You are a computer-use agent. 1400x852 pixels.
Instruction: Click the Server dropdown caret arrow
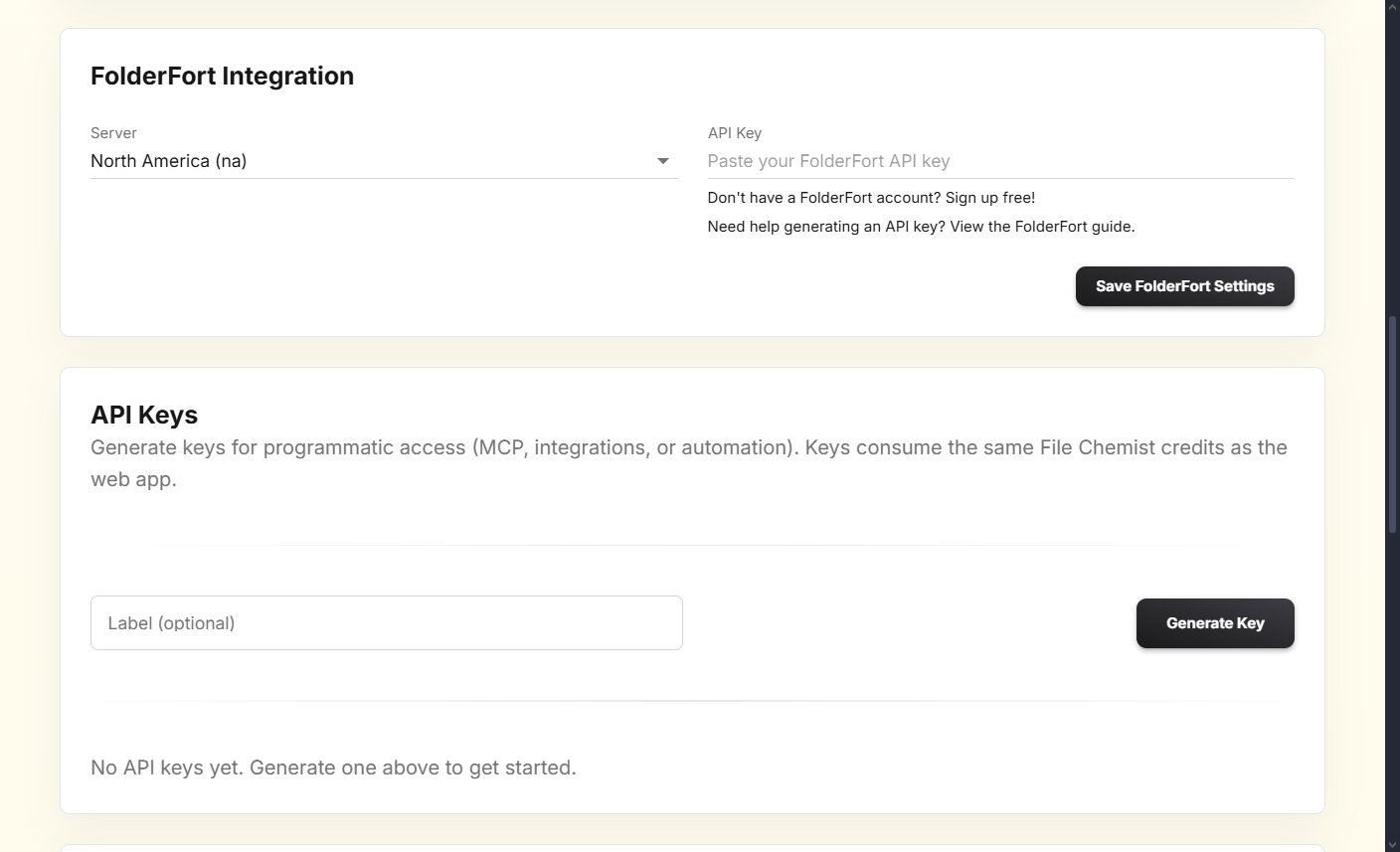(x=663, y=161)
